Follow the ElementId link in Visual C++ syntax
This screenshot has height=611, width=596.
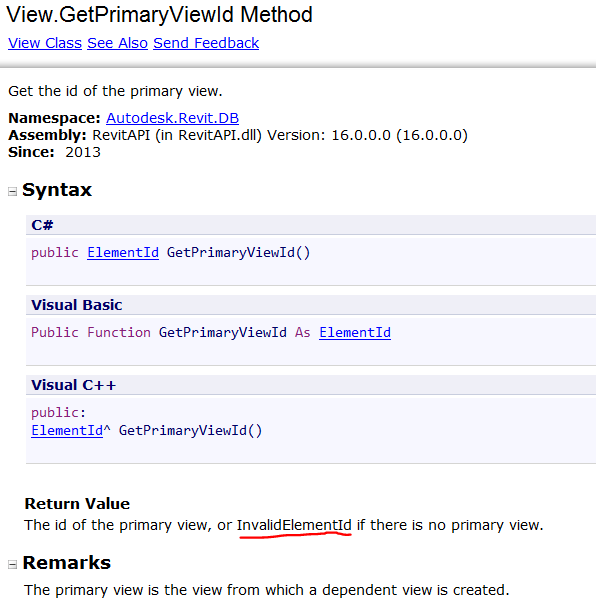pyautogui.click(x=67, y=431)
